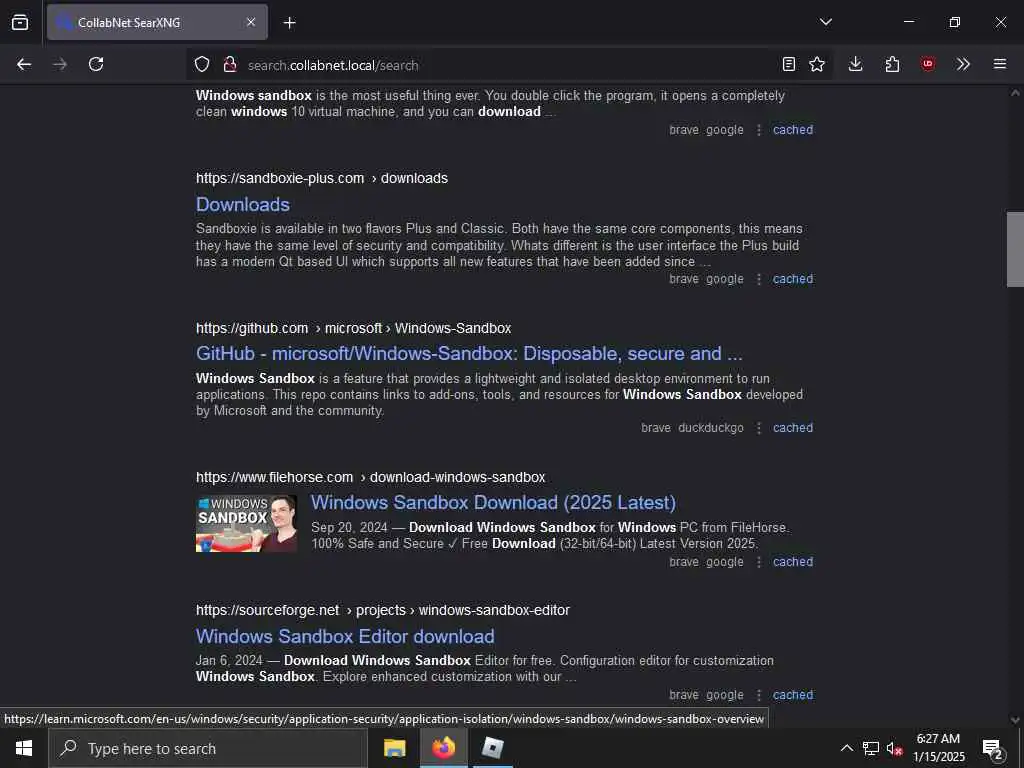Viewport: 1024px width, 768px height.
Task: Open cached link for the GitHub result
Action: click(x=793, y=428)
